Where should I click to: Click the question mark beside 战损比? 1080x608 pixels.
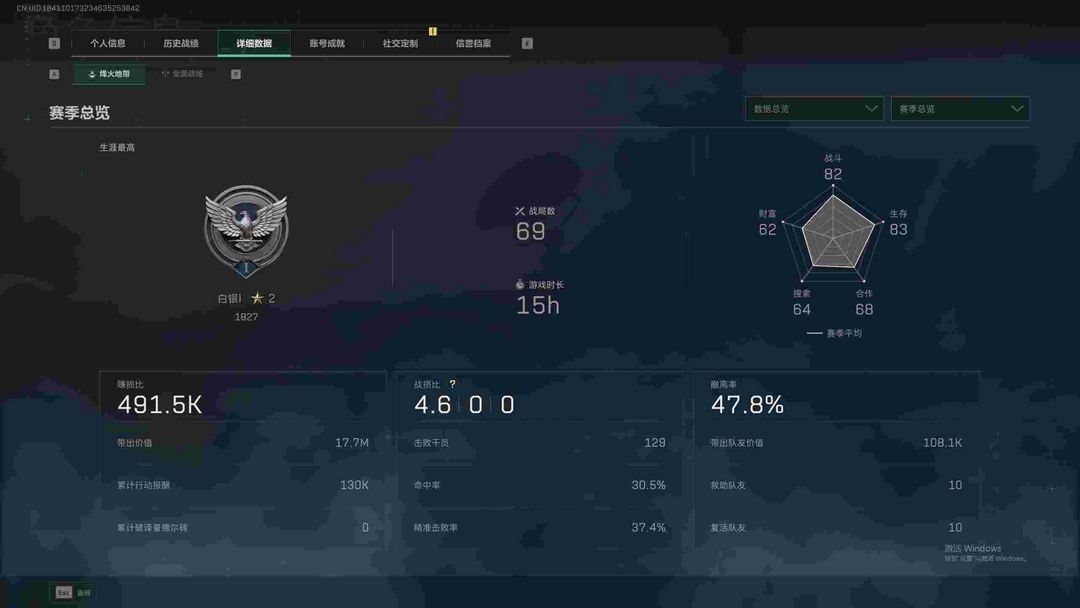[x=452, y=384]
